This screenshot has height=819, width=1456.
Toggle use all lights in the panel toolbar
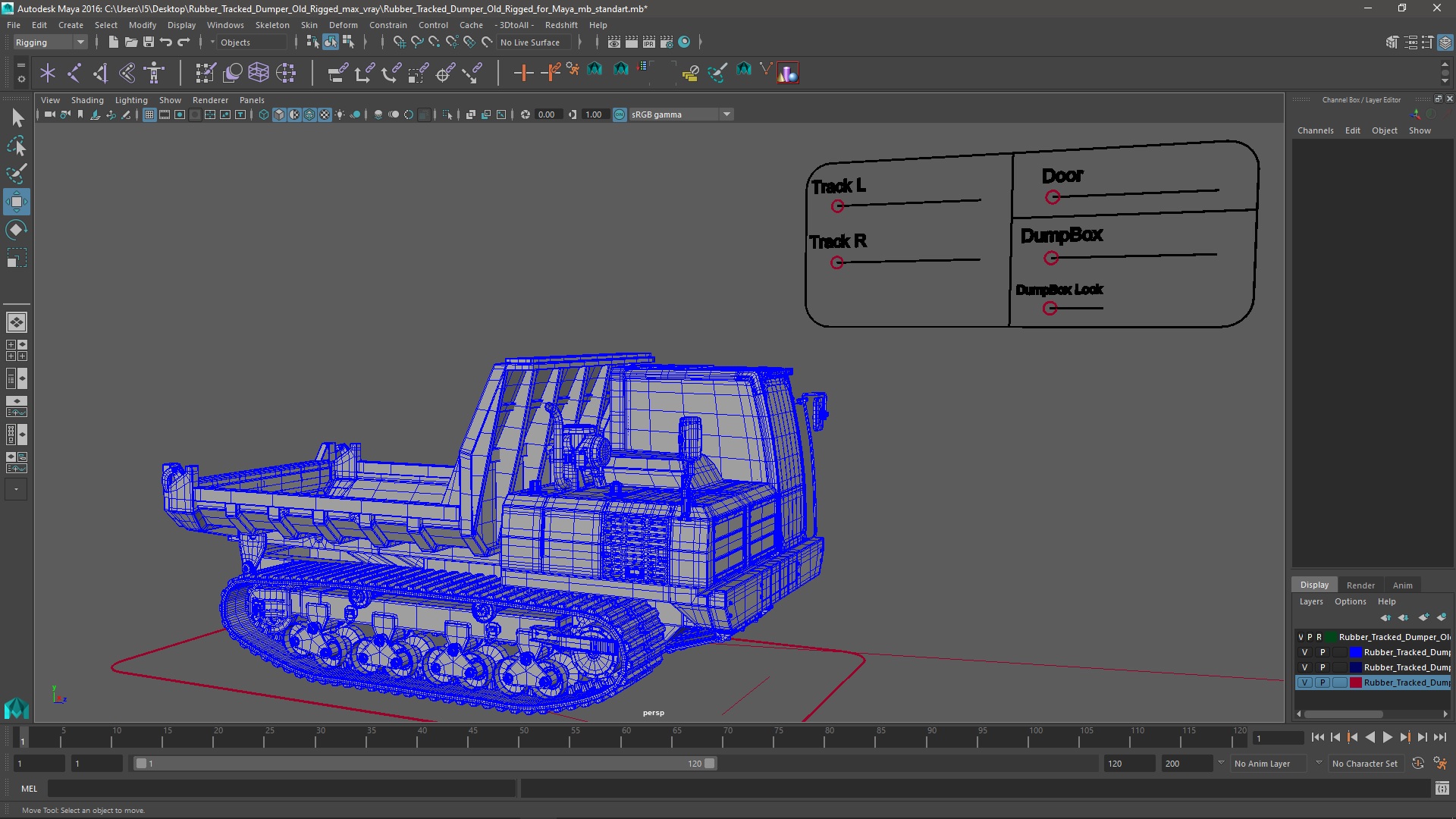pyautogui.click(x=340, y=115)
